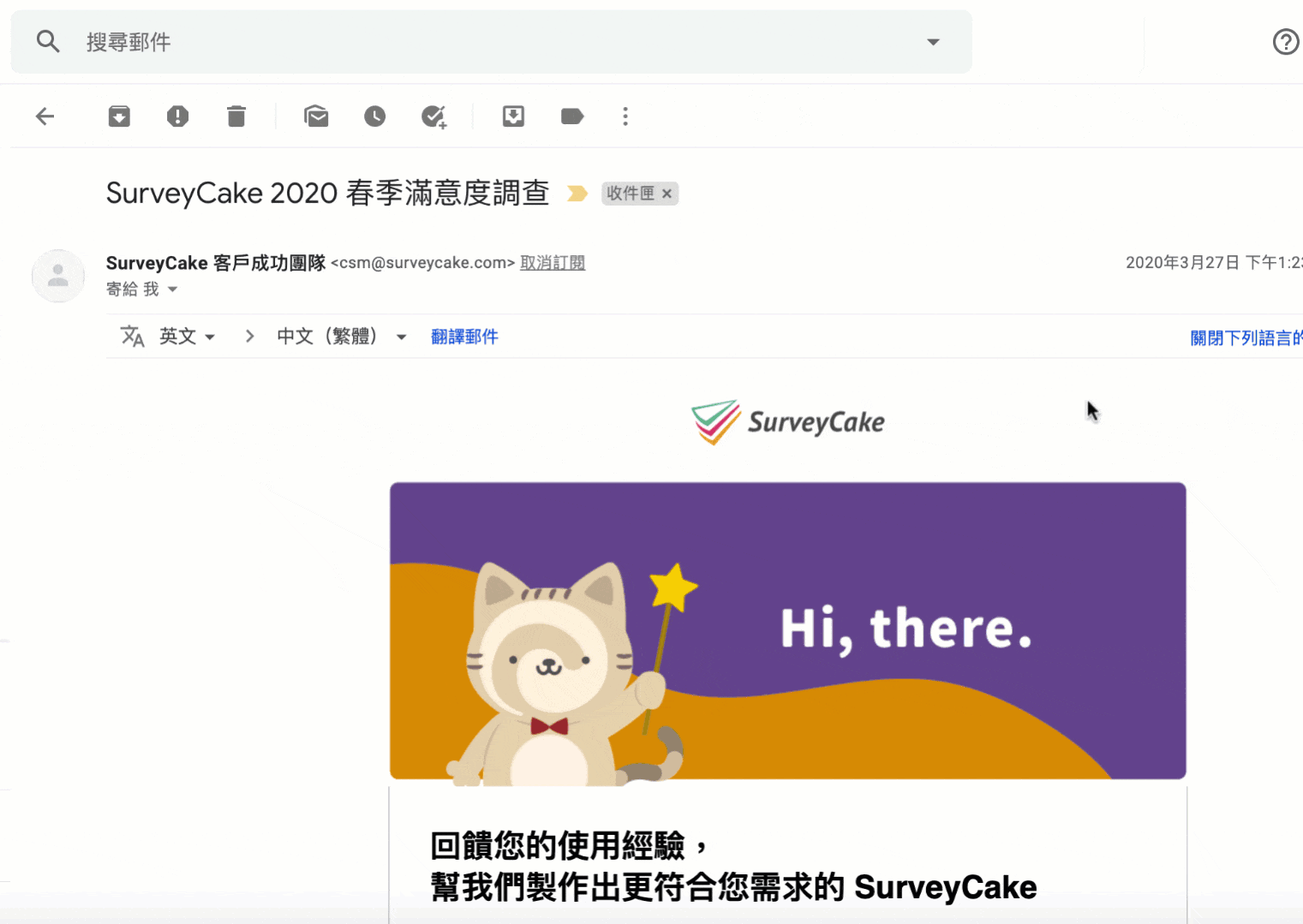The width and height of the screenshot is (1303, 924).
Task: Archive this email
Action: click(x=119, y=116)
